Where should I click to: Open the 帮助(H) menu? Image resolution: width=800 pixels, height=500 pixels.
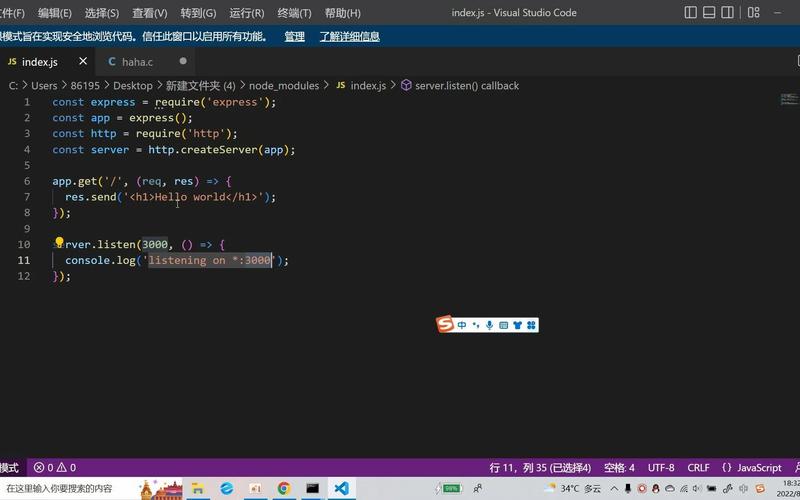342,13
